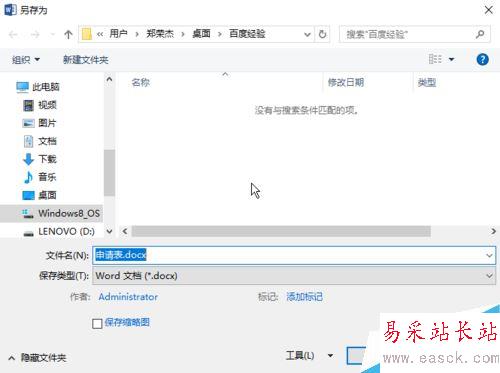Open the 视频 folder in sidebar
Viewport: 500px width, 373px height.
coord(40,105)
